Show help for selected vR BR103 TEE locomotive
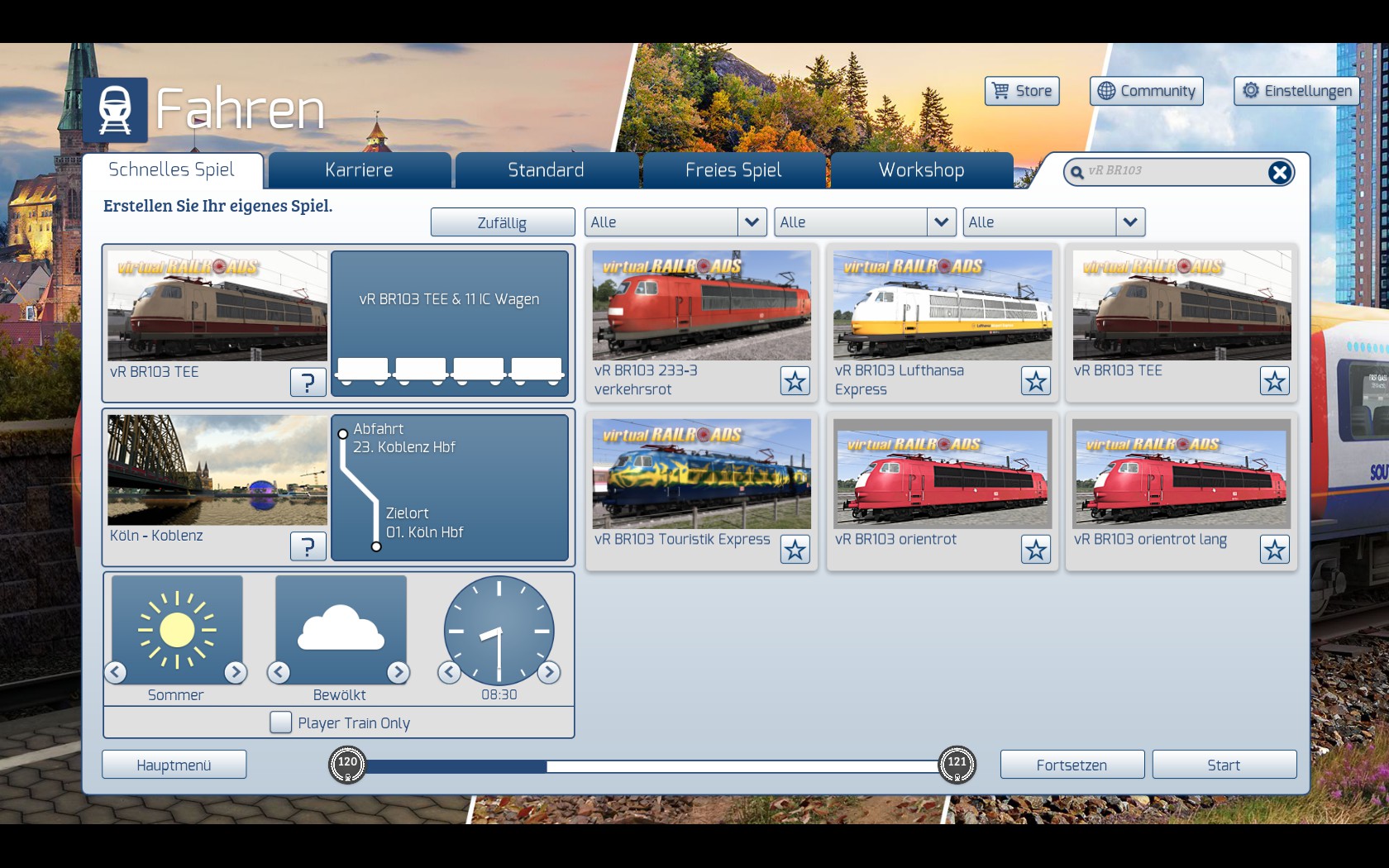This screenshot has width=1389, height=868. (308, 382)
